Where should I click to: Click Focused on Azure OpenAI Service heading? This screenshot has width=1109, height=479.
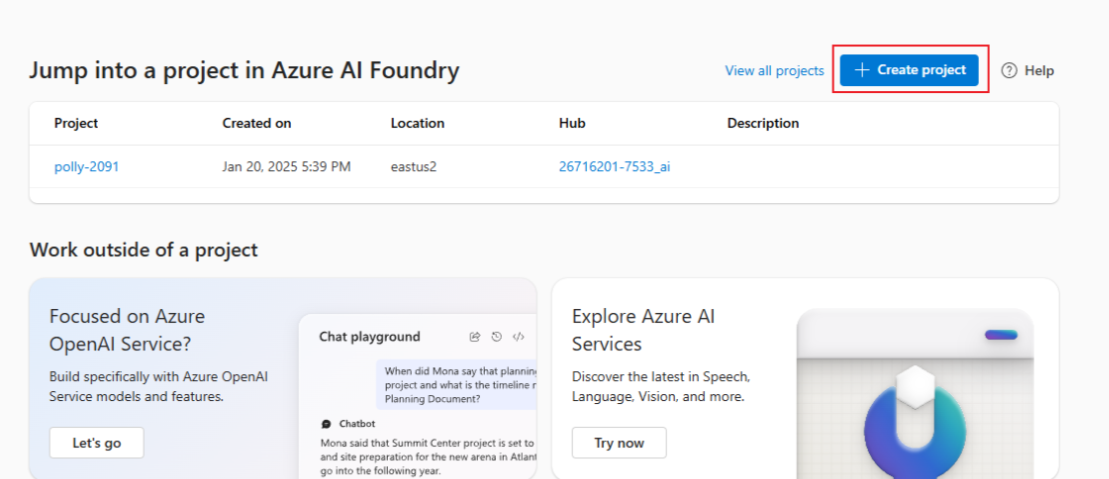click(127, 330)
